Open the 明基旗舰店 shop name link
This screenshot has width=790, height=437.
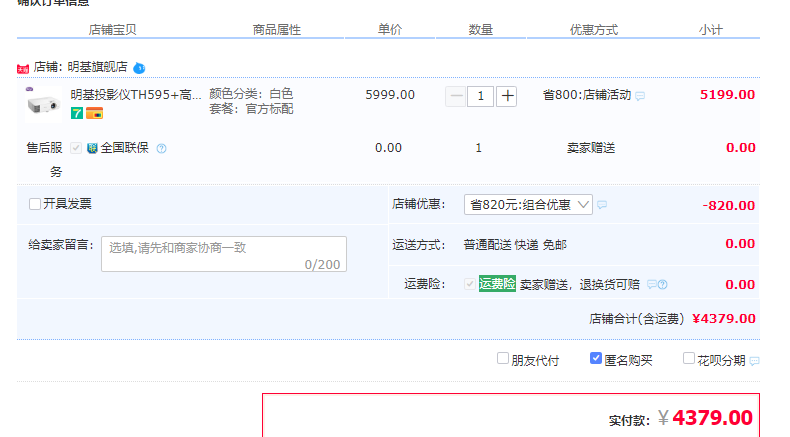(x=97, y=67)
